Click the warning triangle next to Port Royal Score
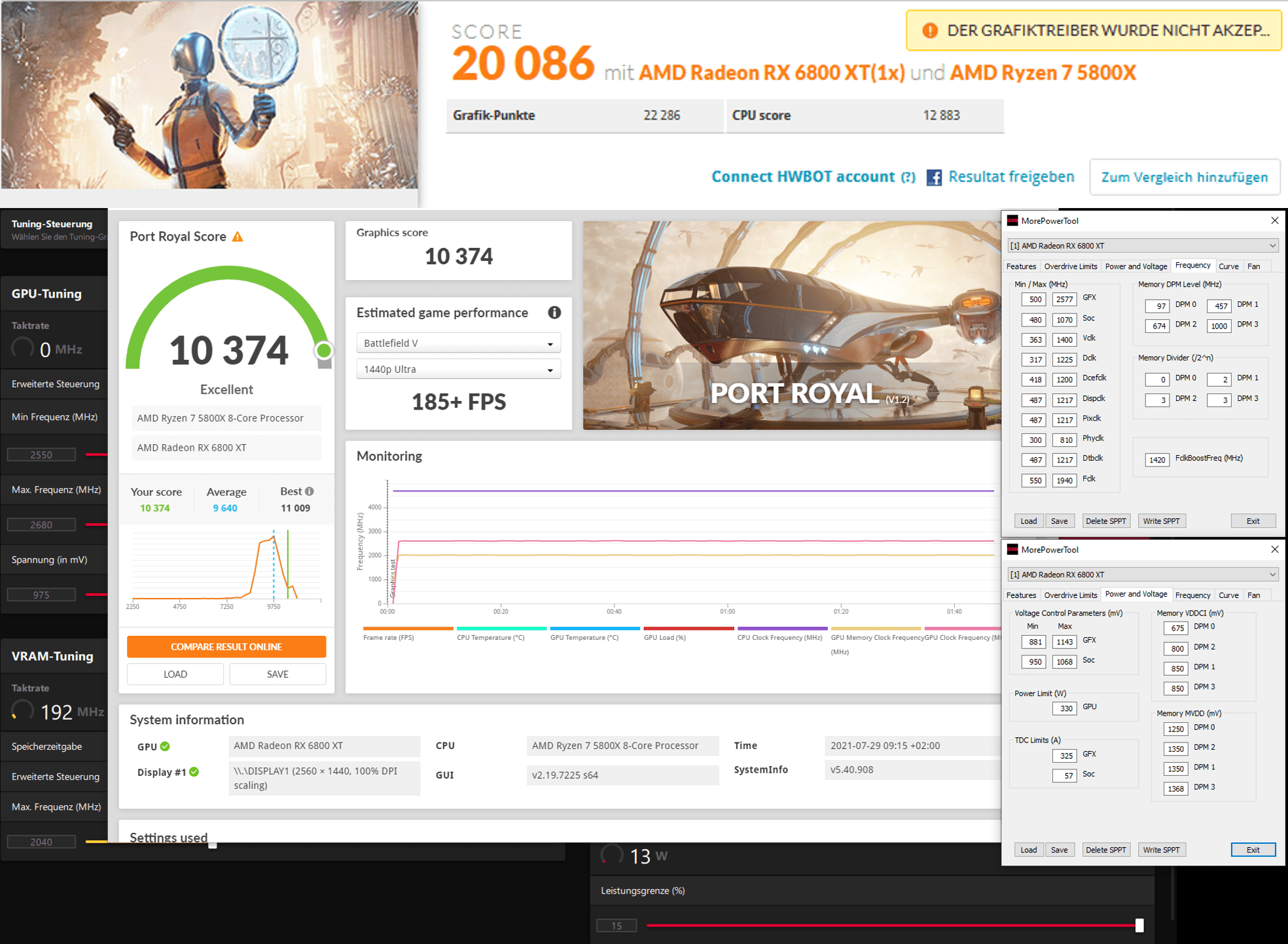 click(238, 237)
